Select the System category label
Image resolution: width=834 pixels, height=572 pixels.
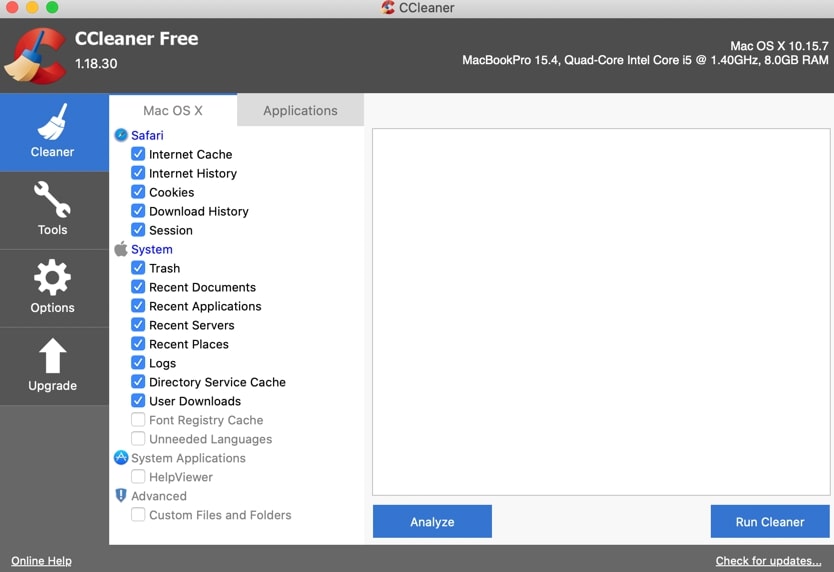tap(152, 249)
